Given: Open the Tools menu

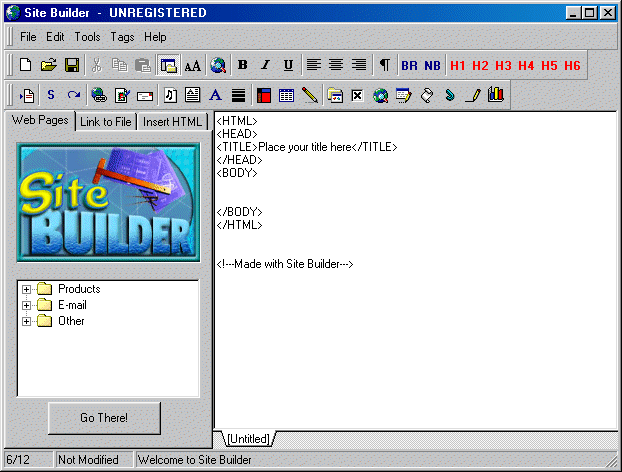Looking at the screenshot, I should click(87, 37).
